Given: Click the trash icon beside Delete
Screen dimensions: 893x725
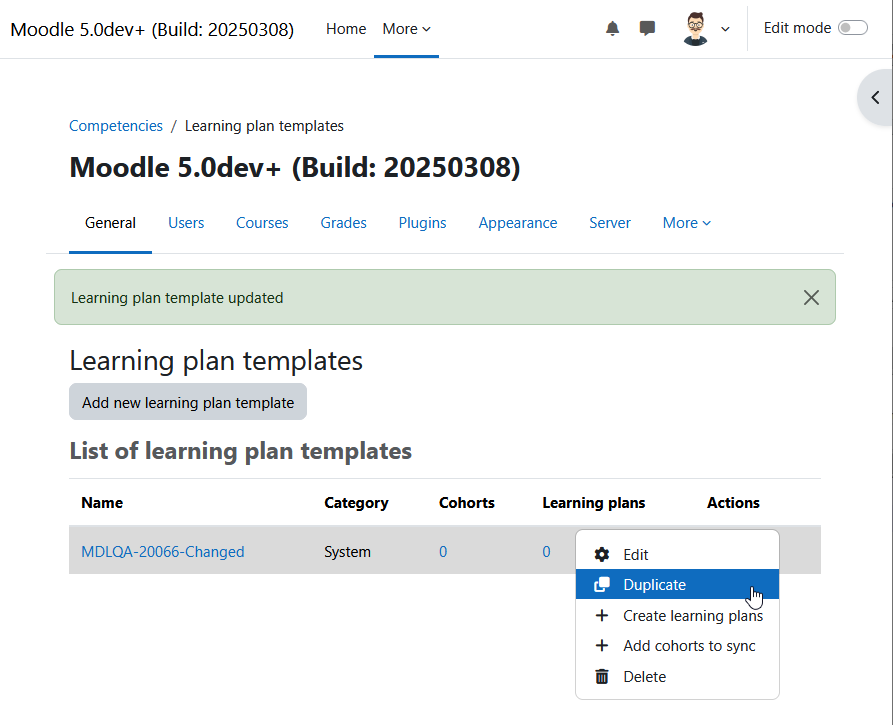Looking at the screenshot, I should [x=601, y=676].
